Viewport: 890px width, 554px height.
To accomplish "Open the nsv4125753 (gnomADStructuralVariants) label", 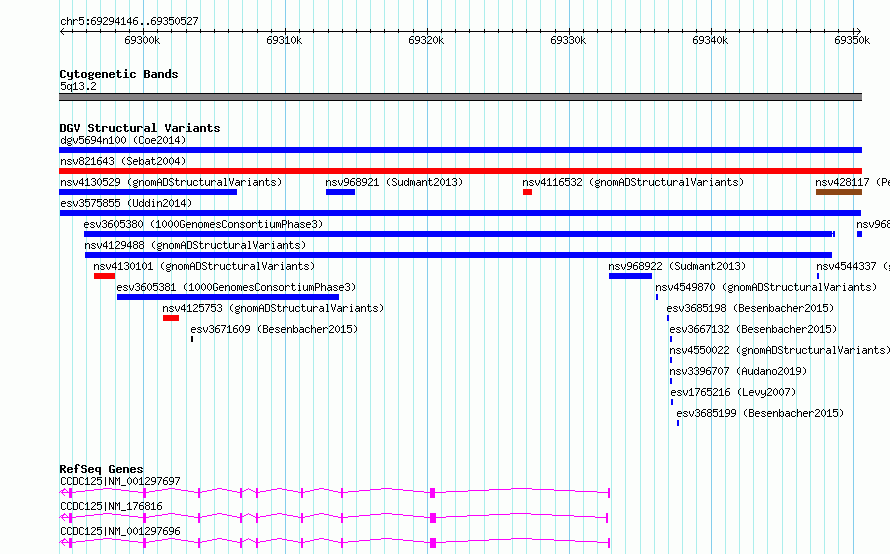I will 273,308.
